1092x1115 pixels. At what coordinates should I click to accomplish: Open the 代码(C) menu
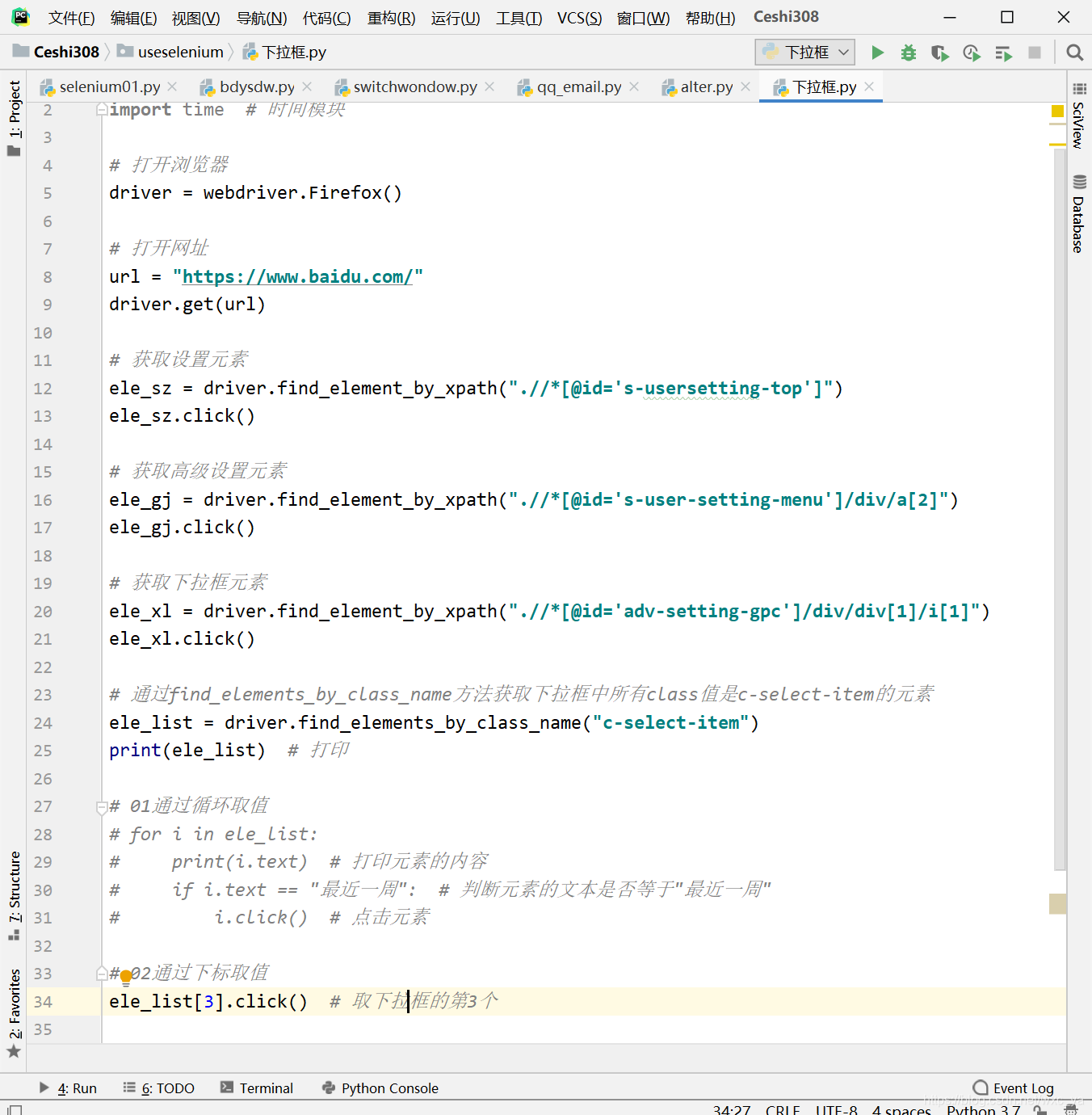click(327, 18)
